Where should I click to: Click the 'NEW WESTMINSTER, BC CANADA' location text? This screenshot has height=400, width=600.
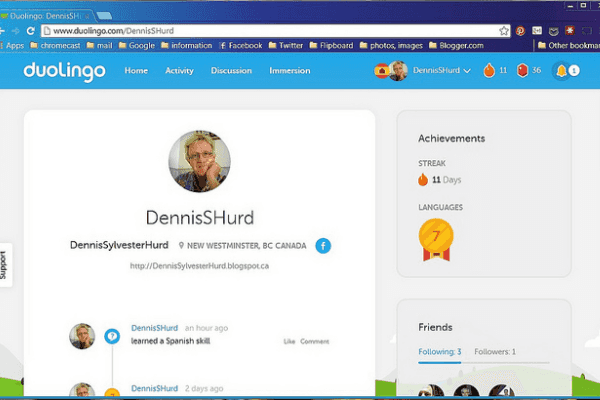click(246, 246)
